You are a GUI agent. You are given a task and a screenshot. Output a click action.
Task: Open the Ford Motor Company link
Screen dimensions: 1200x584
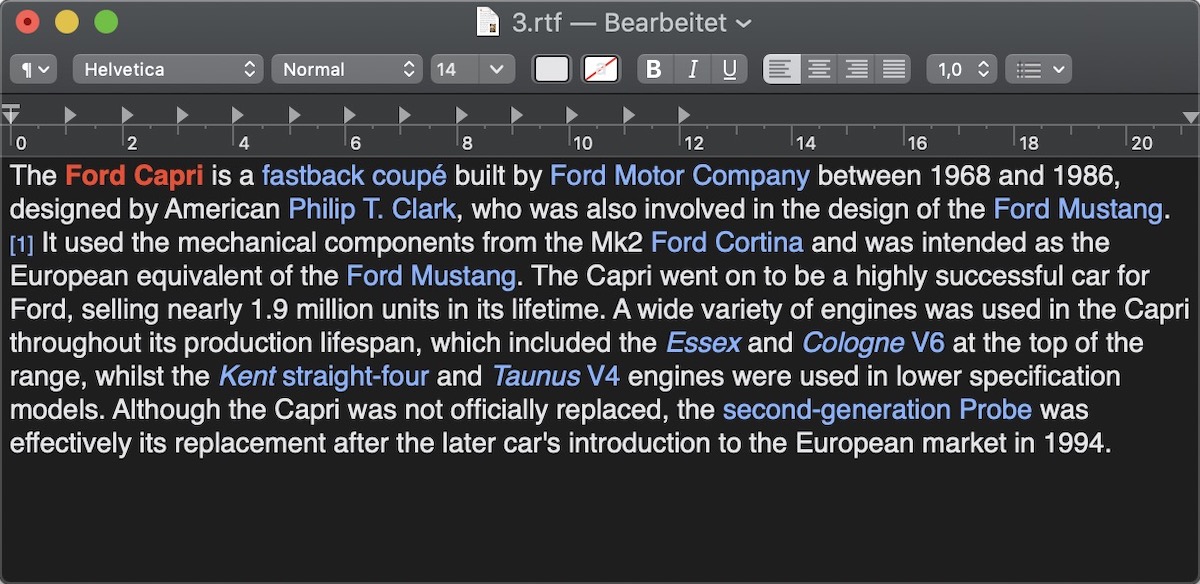pos(680,176)
